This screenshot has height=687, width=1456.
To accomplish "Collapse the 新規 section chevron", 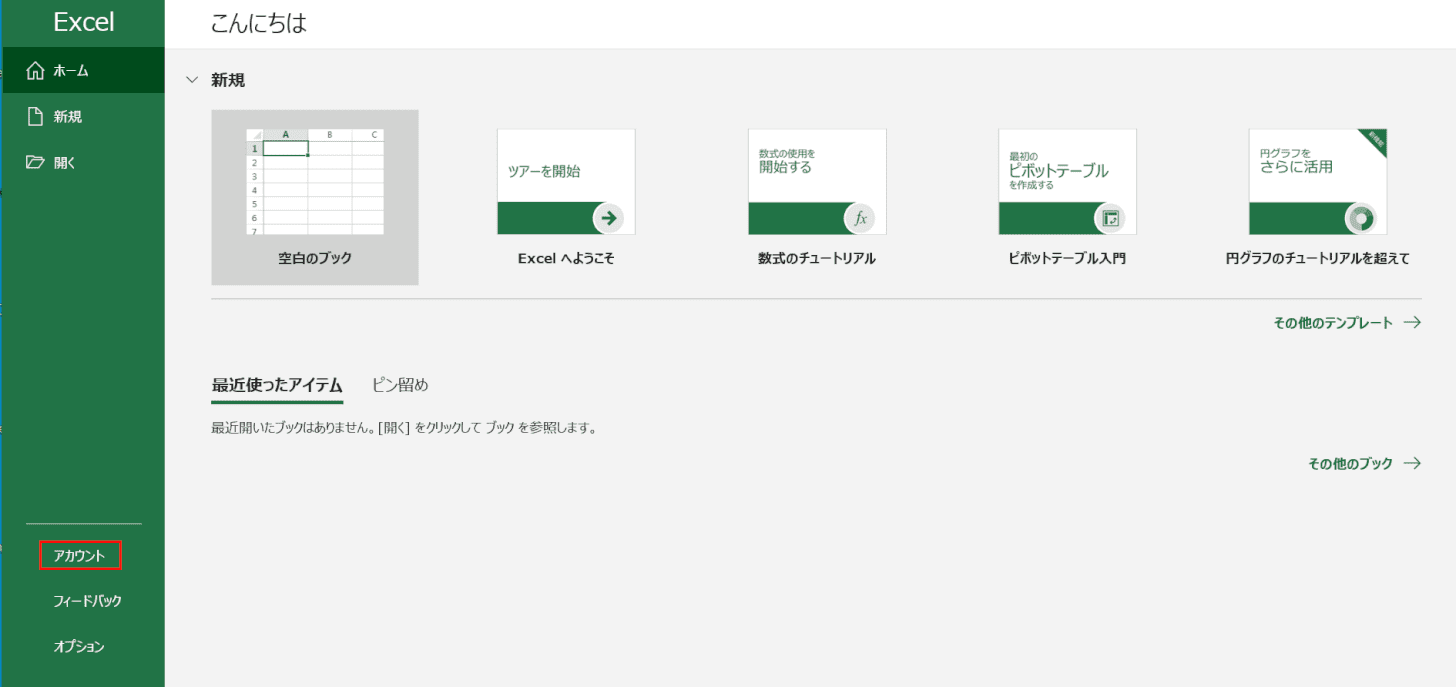I will coord(192,80).
